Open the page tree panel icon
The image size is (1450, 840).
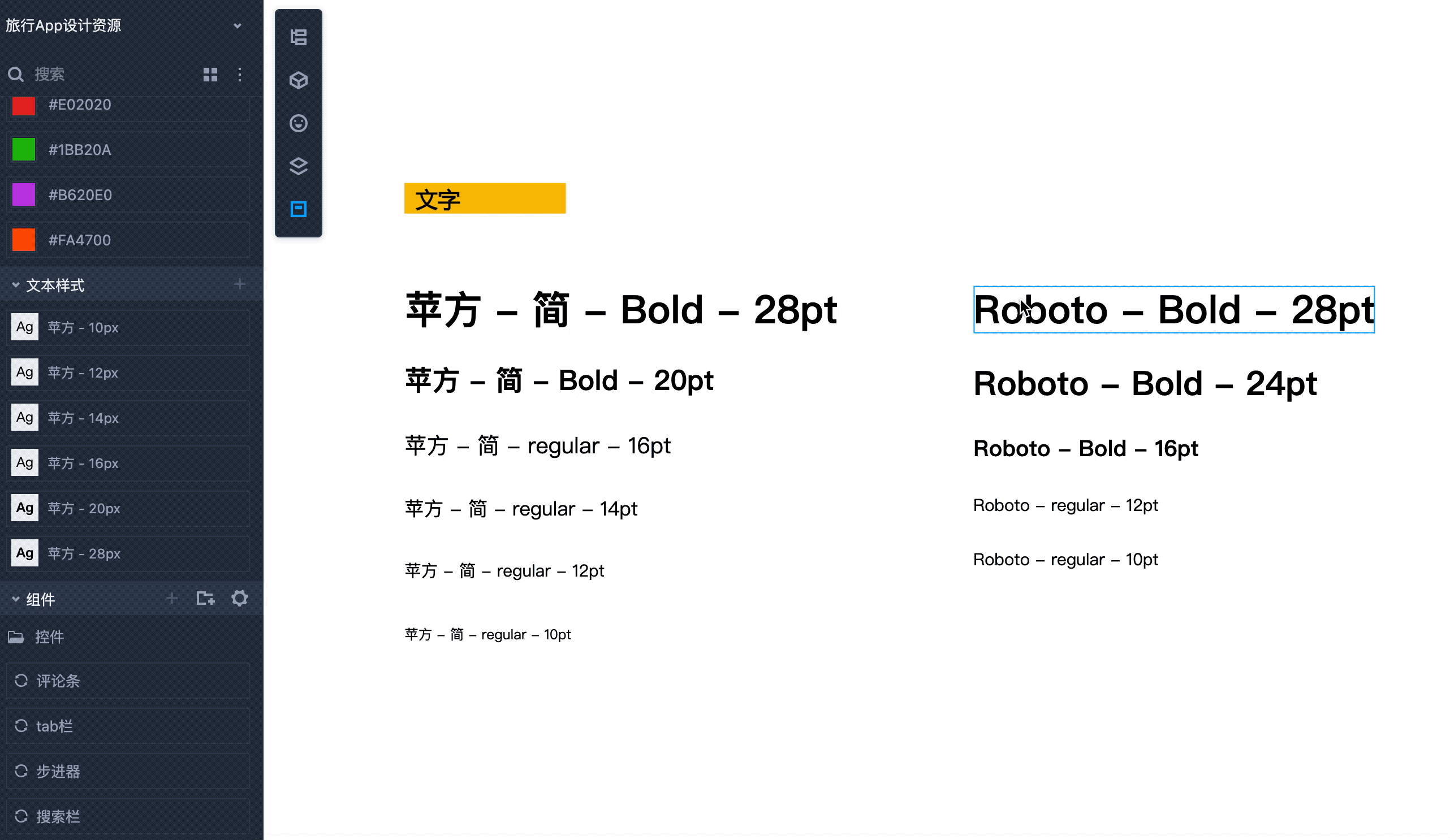pos(298,37)
